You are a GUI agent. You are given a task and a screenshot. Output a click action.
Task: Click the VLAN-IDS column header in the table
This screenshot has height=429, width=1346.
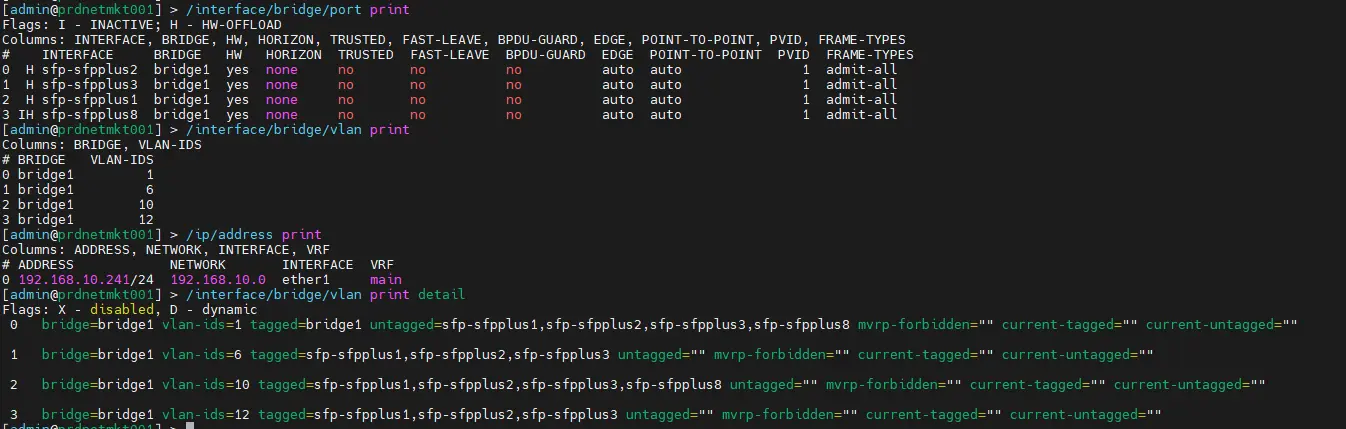pyautogui.click(x=122, y=160)
